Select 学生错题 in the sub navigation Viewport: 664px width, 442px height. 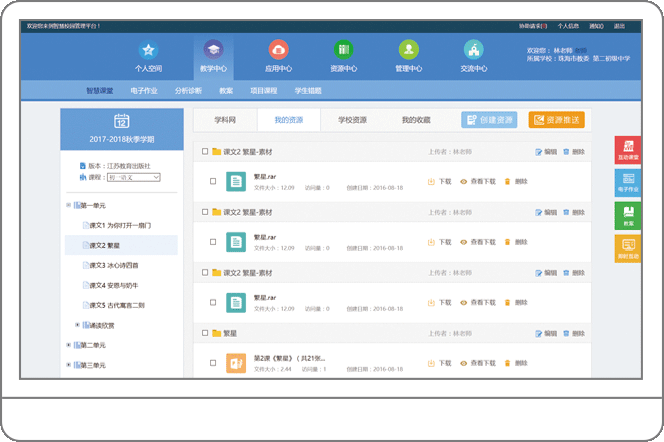308,91
